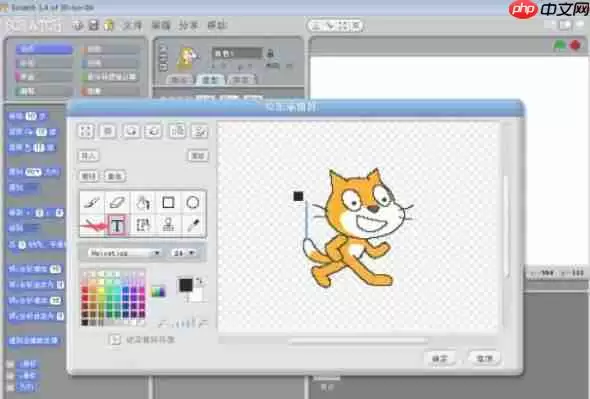Select the Paintbrush tool
590x399 pixels.
[x=92, y=203]
